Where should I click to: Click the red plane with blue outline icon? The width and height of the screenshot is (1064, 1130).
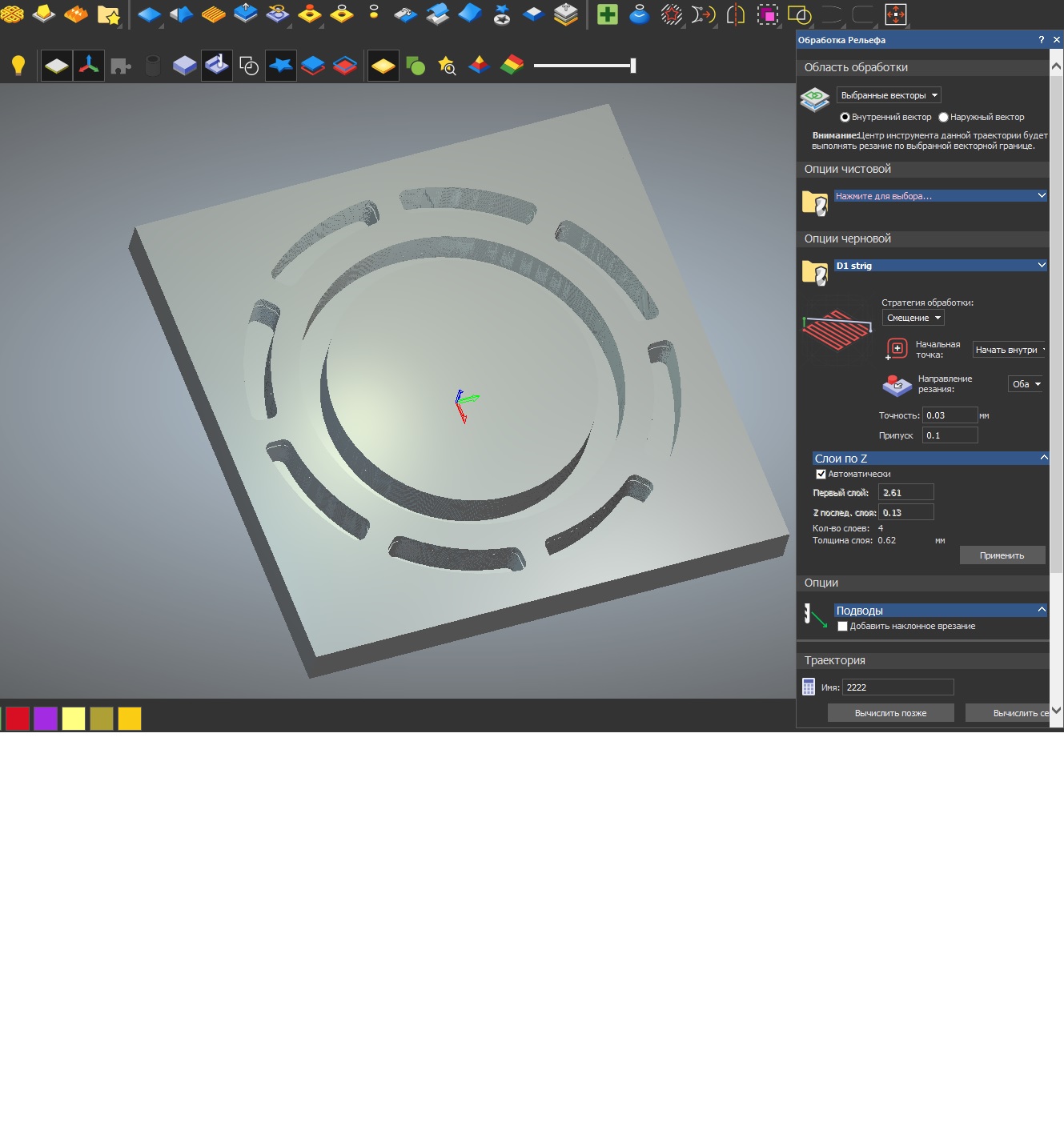click(345, 66)
